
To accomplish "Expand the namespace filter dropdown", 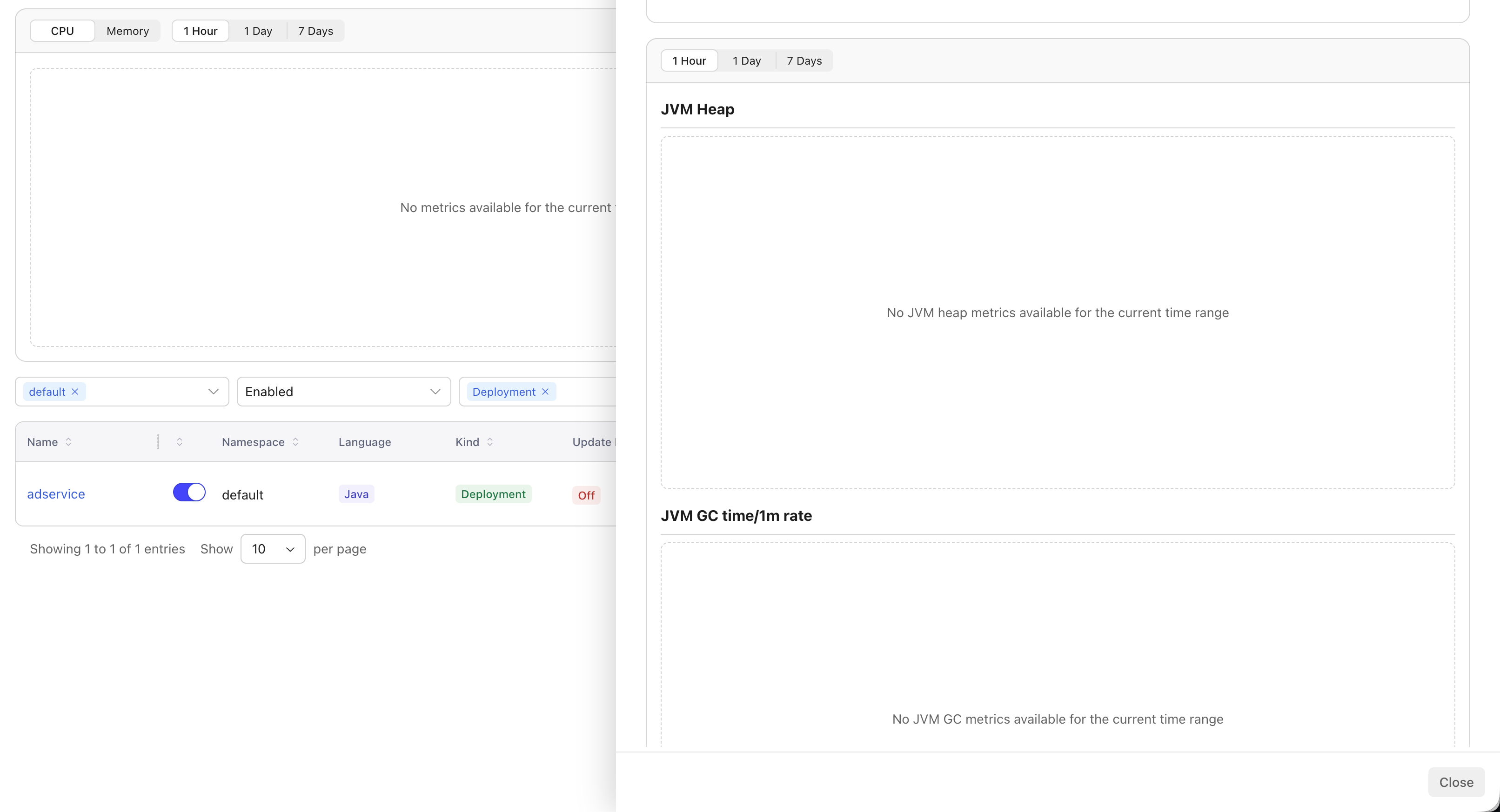I will pyautogui.click(x=213, y=392).
